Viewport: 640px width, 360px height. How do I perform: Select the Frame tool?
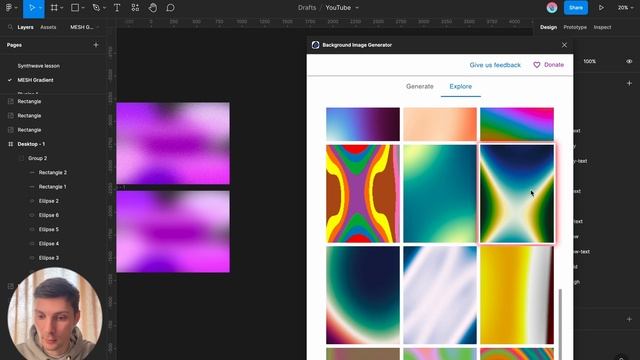click(x=54, y=8)
